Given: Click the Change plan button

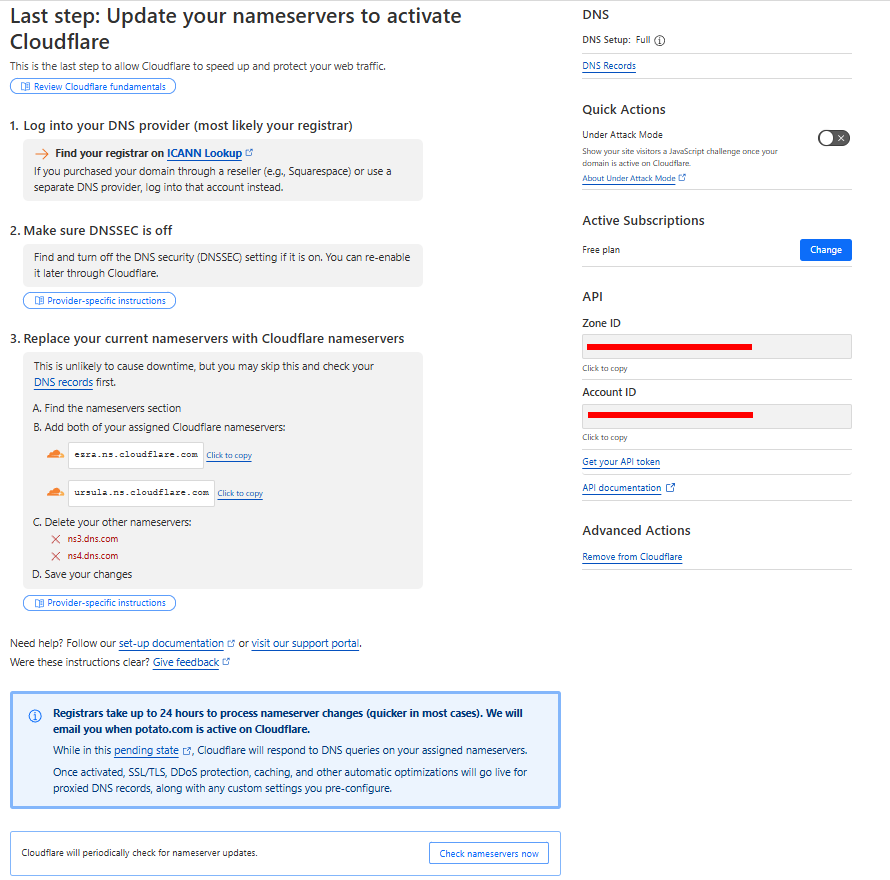Looking at the screenshot, I should [825, 250].
